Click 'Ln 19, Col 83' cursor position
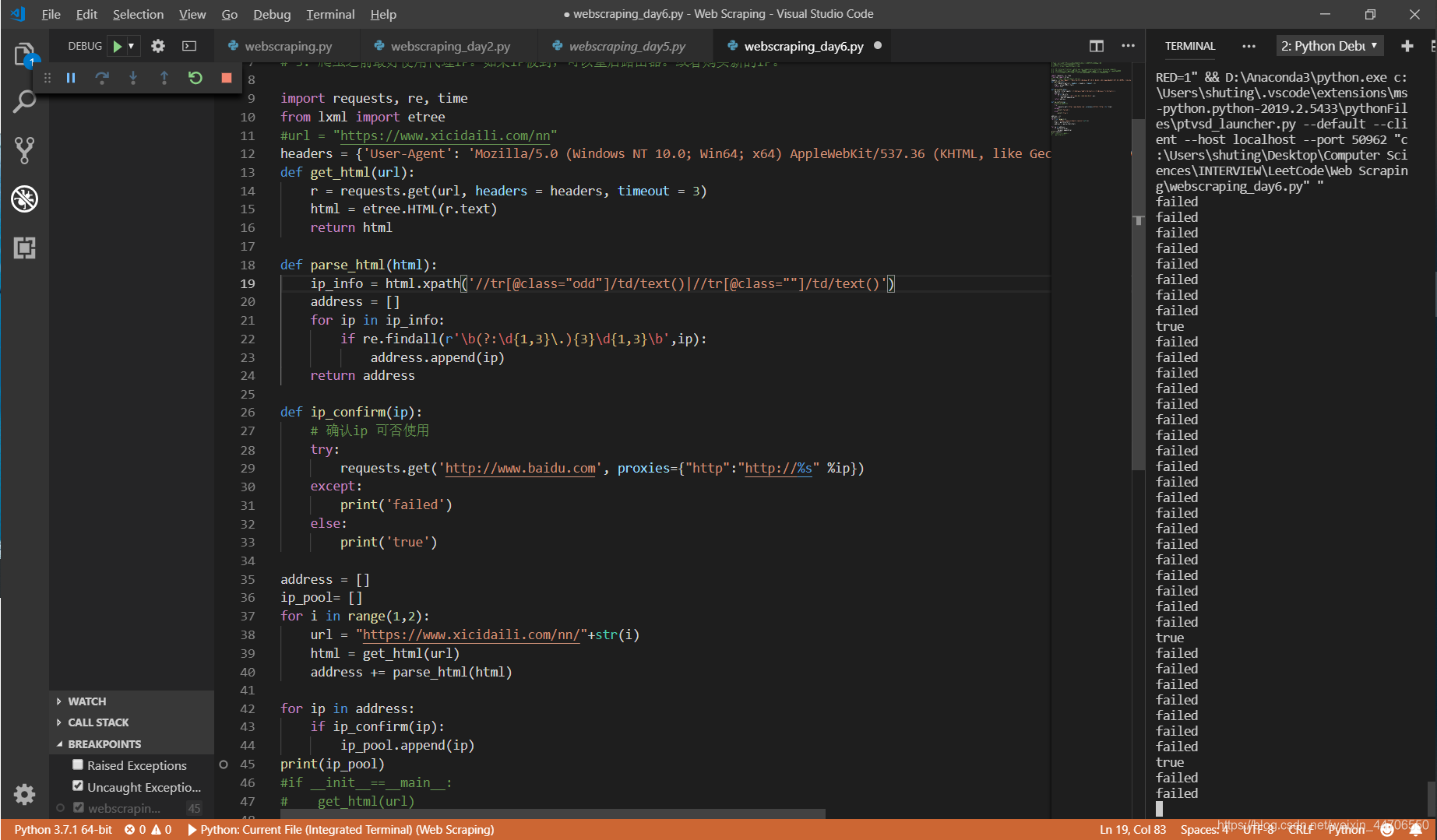The image size is (1437, 840). point(1132,830)
